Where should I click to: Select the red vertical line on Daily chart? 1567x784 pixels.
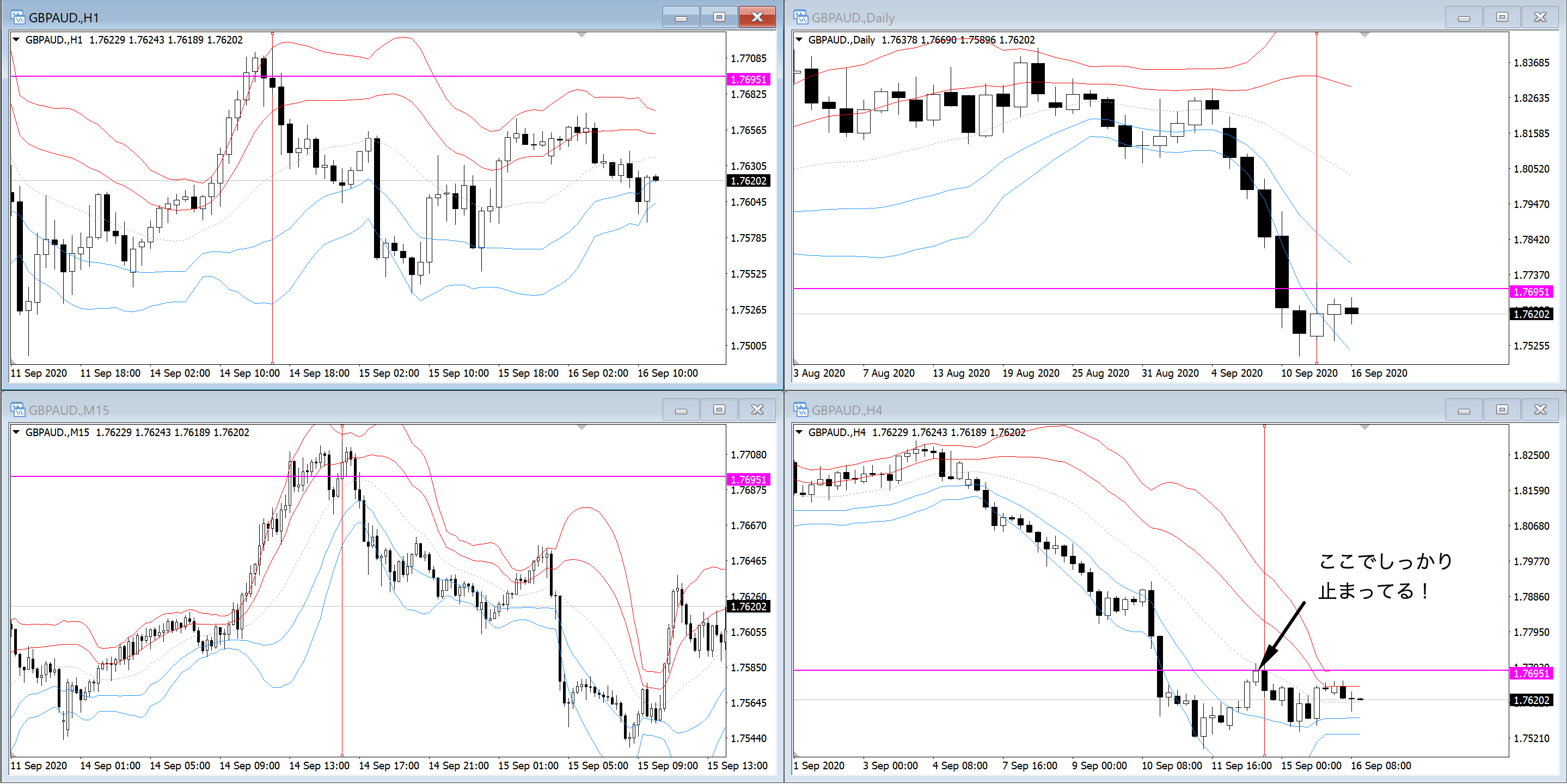point(1317,182)
